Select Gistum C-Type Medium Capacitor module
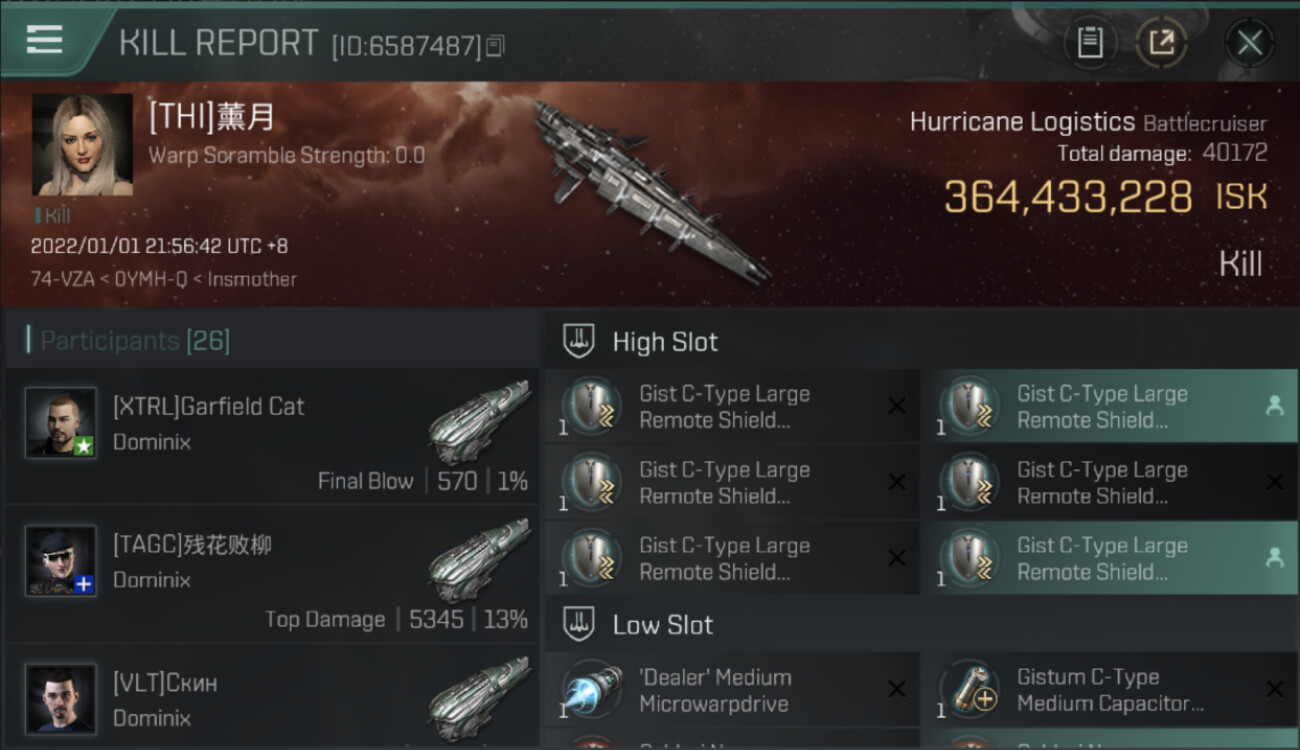 pos(1109,690)
